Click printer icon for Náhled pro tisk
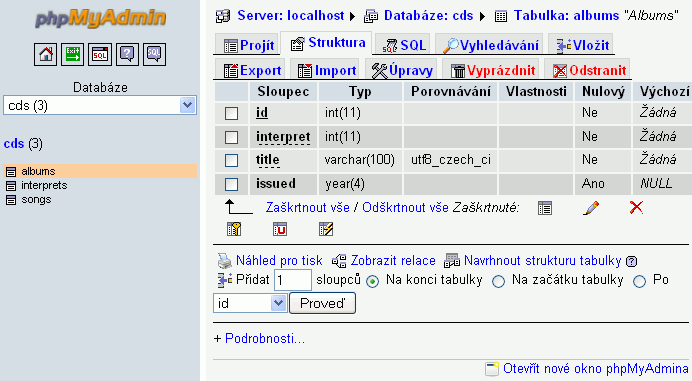The width and height of the screenshot is (692, 381). tap(225, 261)
